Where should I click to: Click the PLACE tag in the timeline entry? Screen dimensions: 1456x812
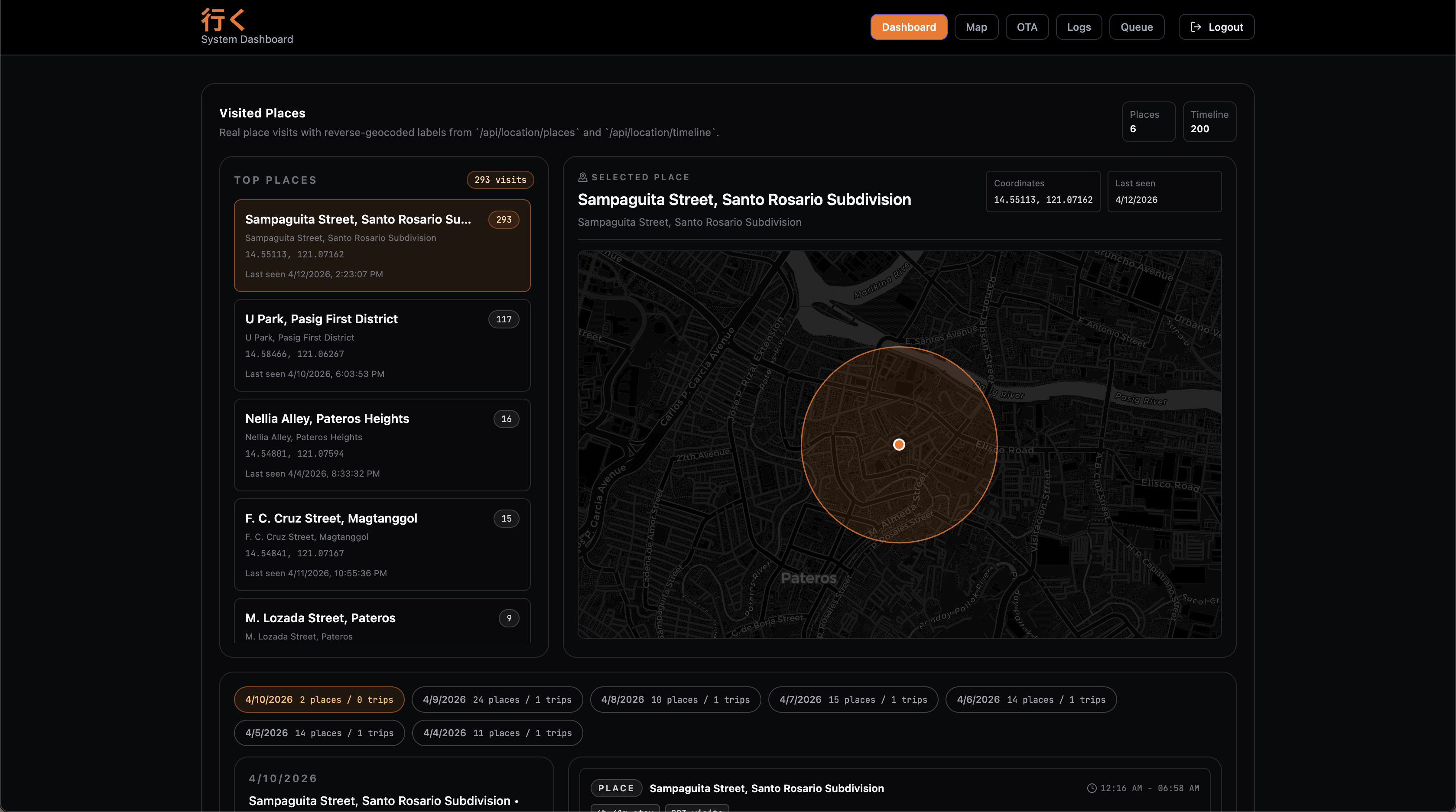[x=616, y=788]
